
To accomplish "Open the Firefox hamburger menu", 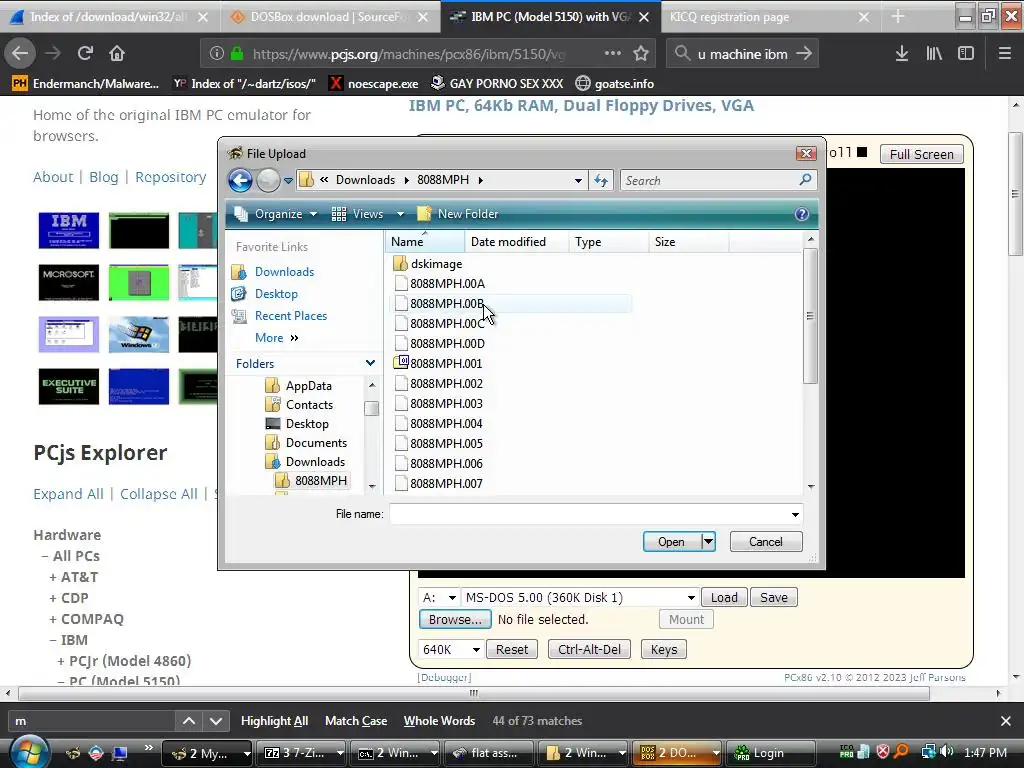I will pos(1005,54).
